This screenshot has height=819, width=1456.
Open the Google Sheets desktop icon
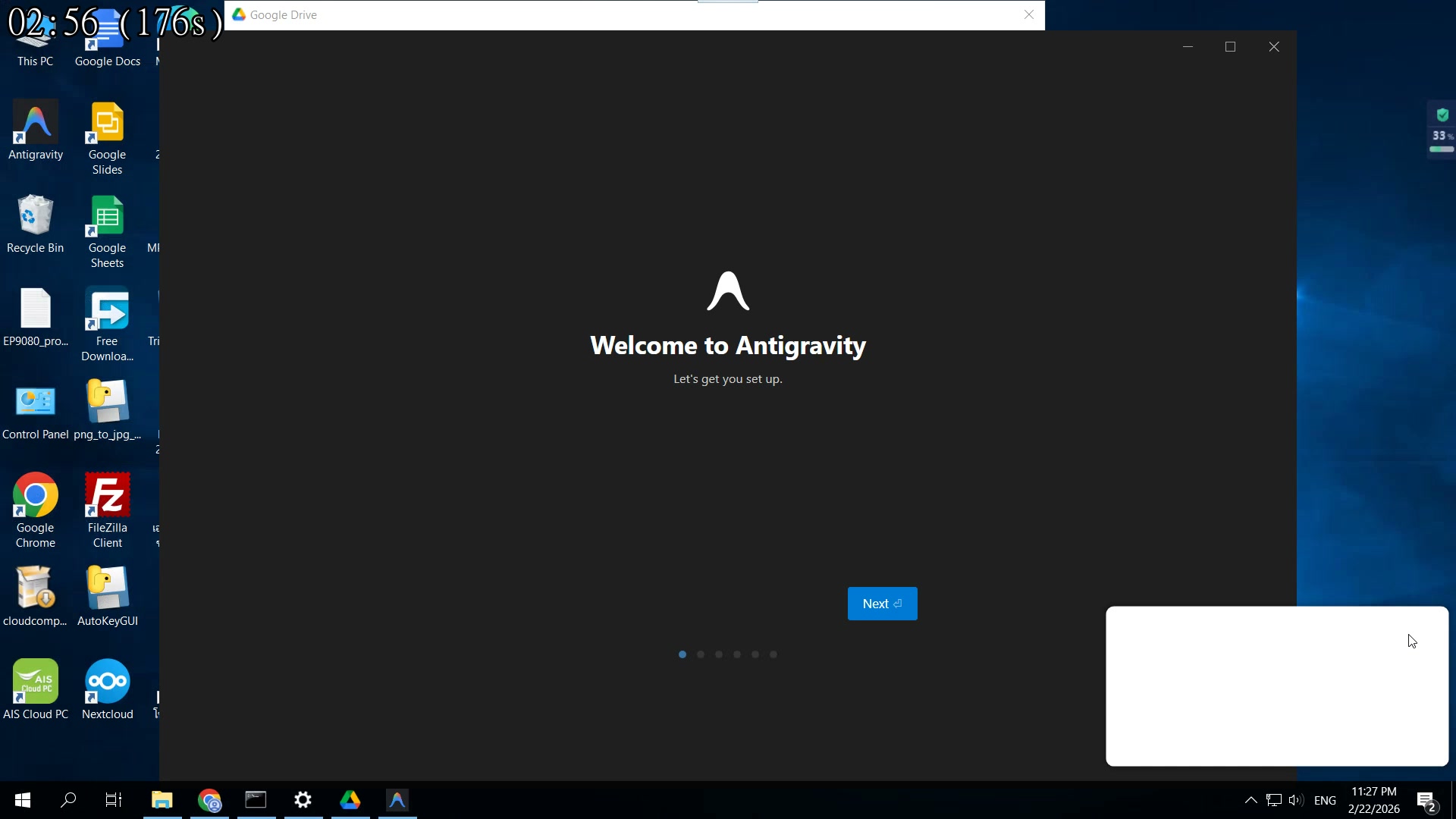coord(107,231)
